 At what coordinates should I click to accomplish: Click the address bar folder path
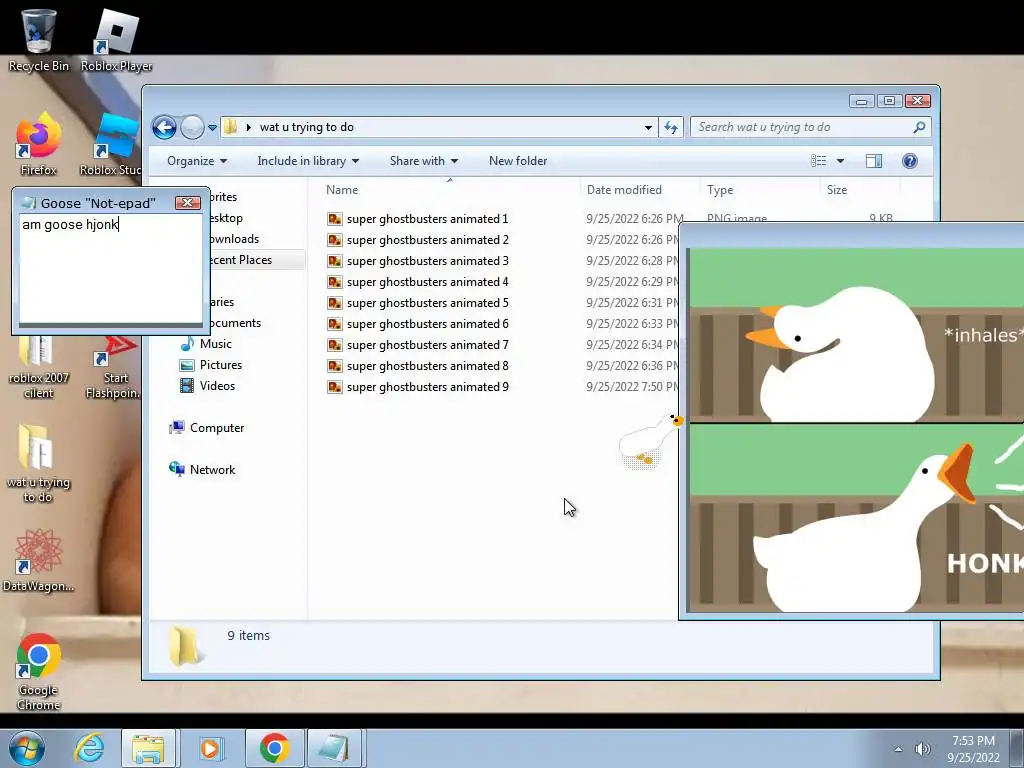tap(306, 127)
